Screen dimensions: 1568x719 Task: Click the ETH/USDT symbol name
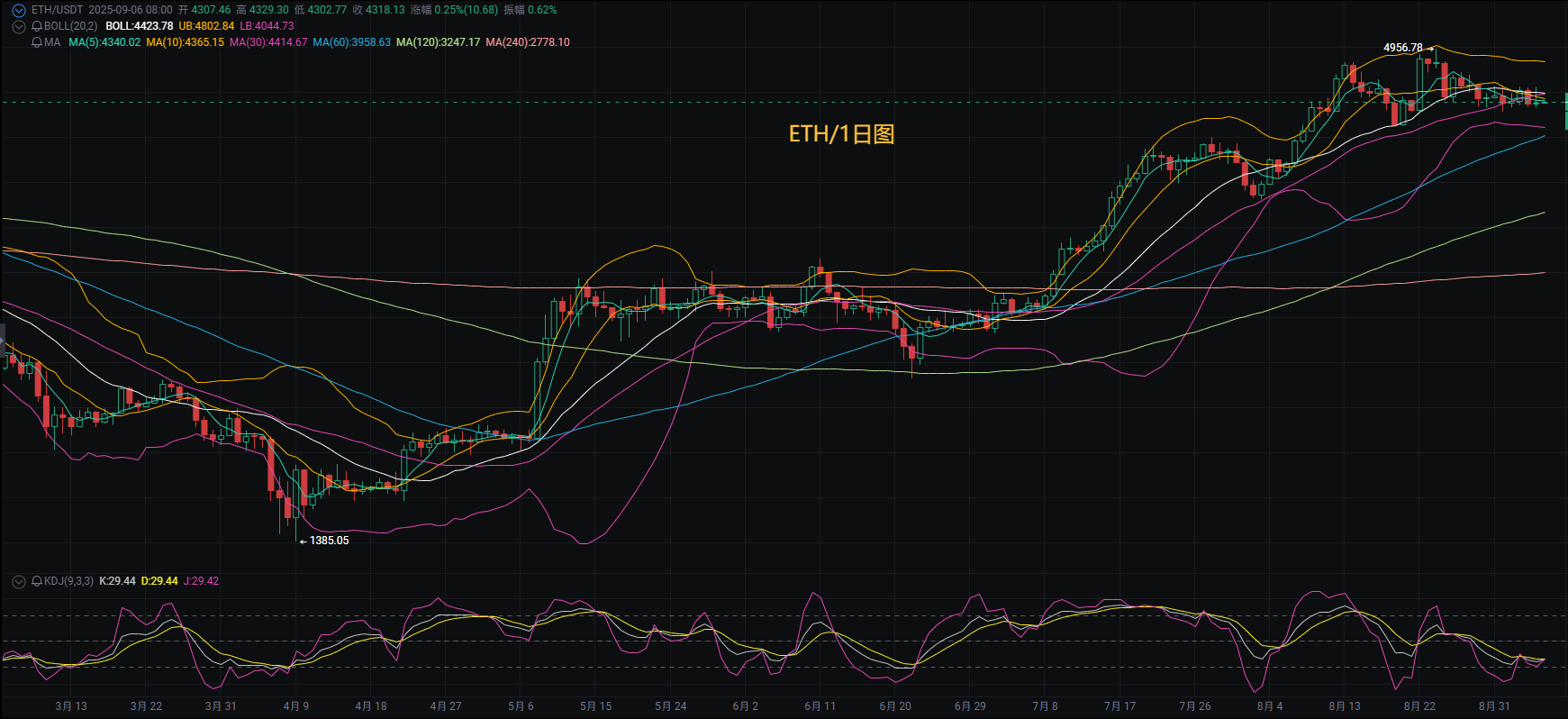coord(57,10)
